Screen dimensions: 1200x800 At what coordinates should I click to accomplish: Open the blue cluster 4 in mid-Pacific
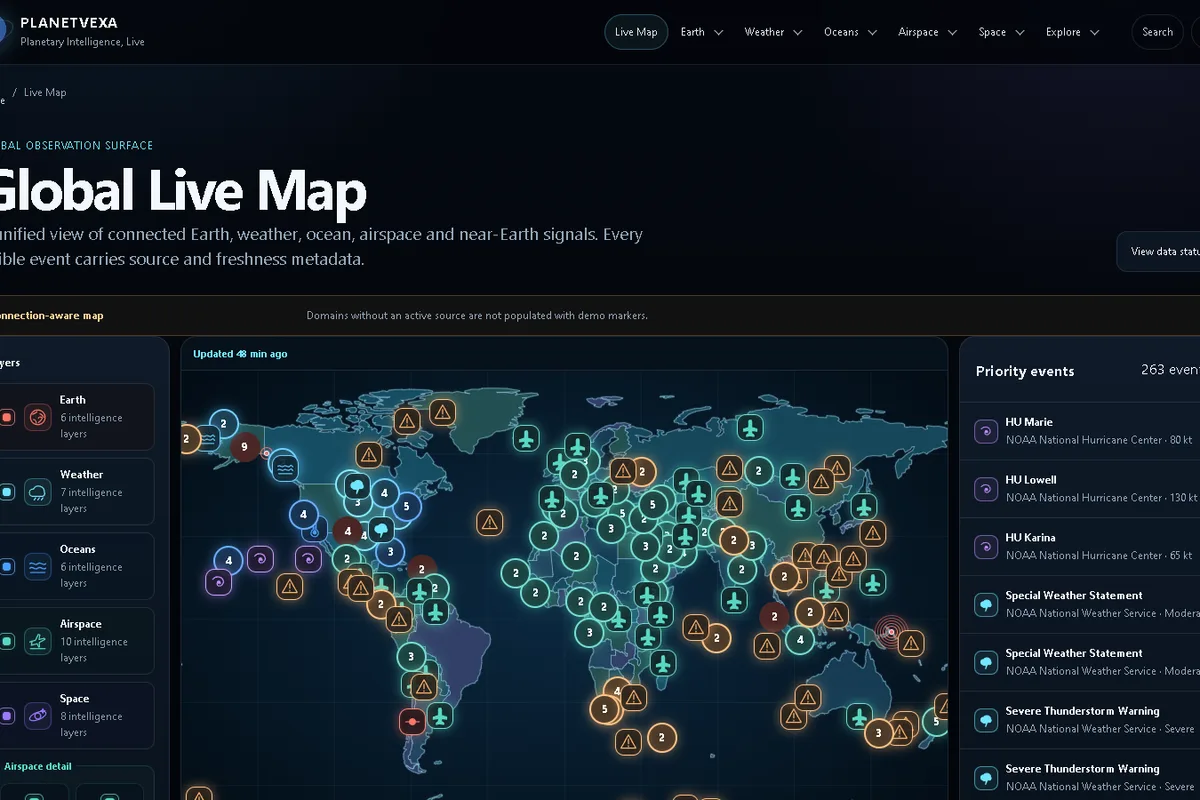(x=229, y=560)
